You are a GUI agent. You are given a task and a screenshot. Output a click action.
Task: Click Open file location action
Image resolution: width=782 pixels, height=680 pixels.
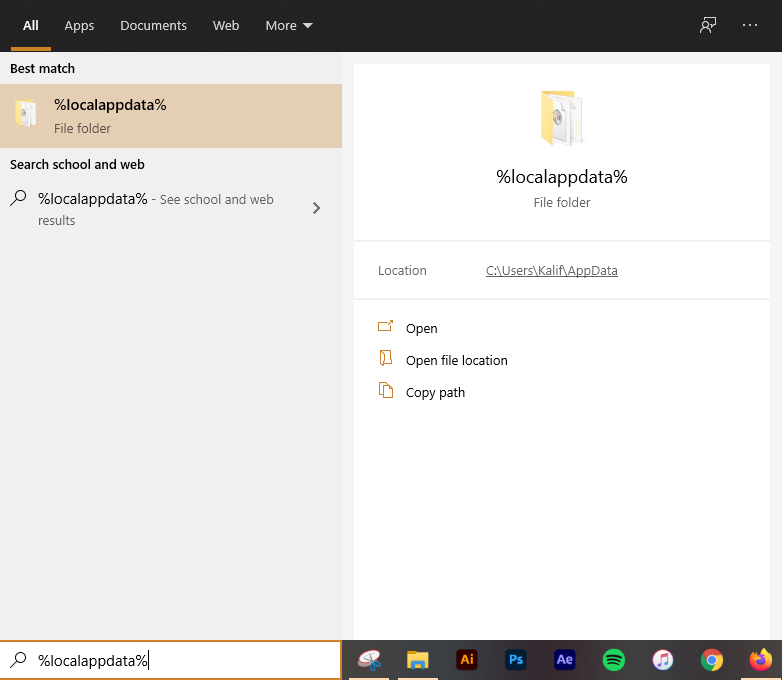(456, 360)
